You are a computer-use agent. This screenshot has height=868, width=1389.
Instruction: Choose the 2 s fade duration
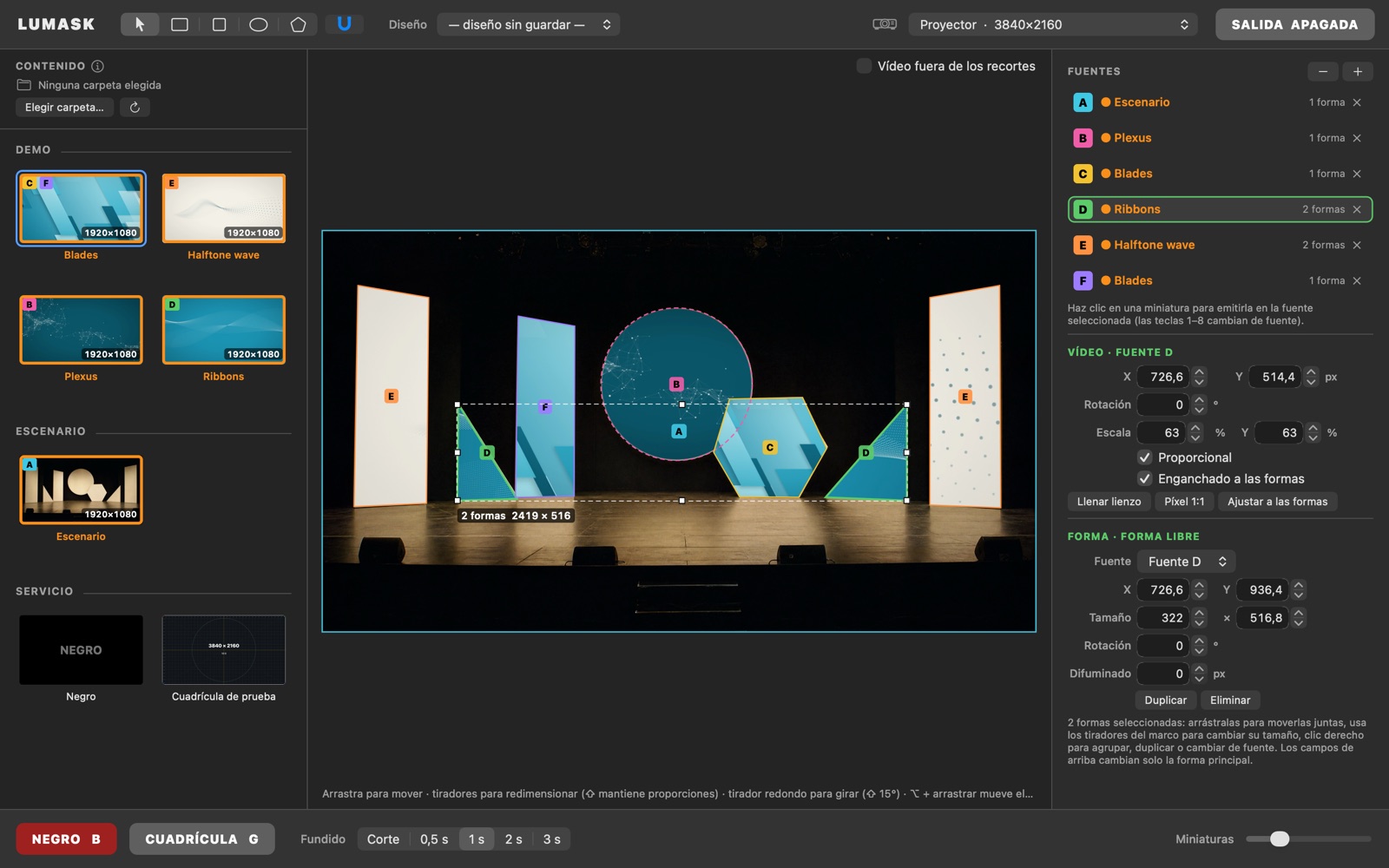(x=514, y=839)
